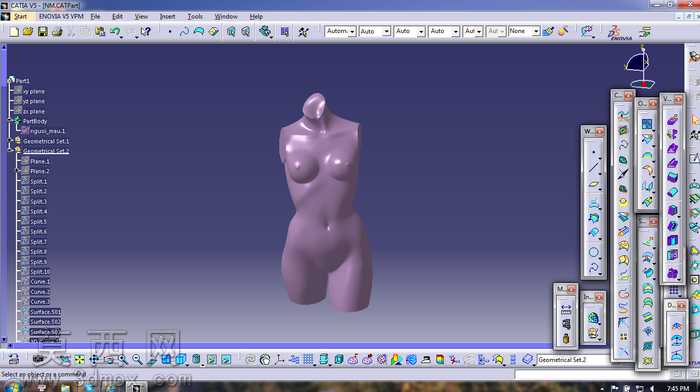Expand the Geometrical Set.1 node
Image resolution: width=700 pixels, height=392 pixels.
[x=10, y=141]
